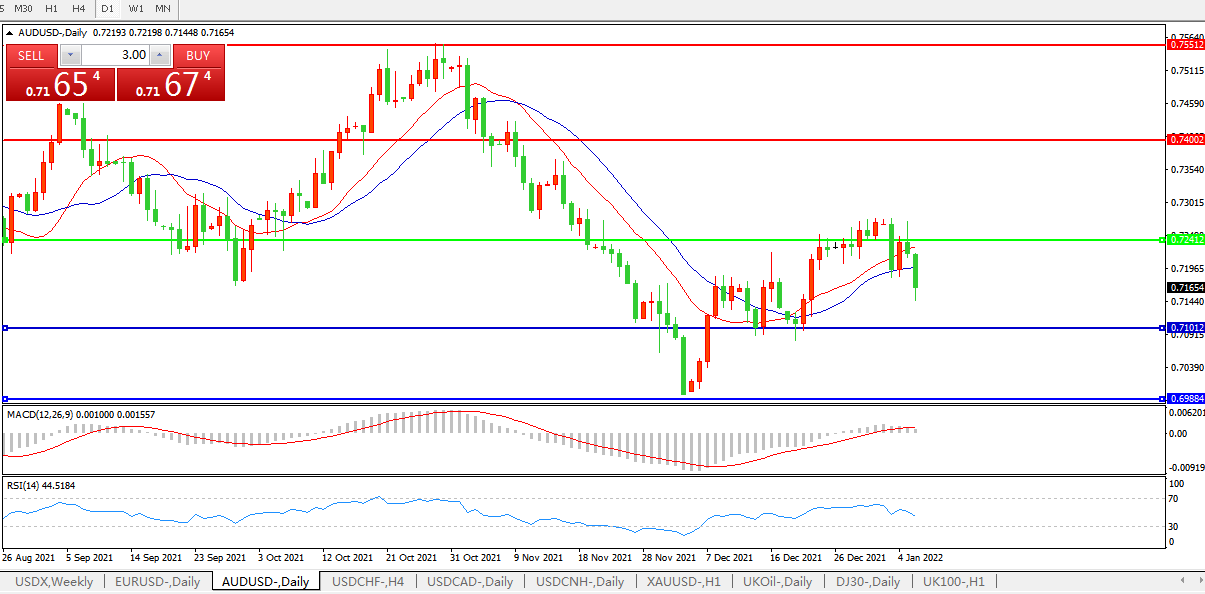Open the USDX,Weekly chart tab
Viewport: 1205px width, 594px height.
(x=54, y=582)
